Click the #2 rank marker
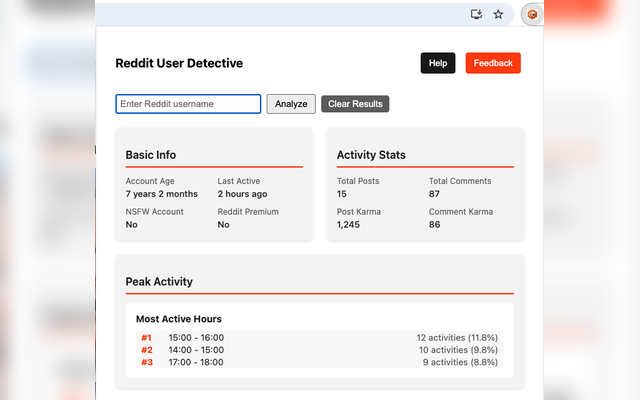The image size is (640, 400). click(x=147, y=350)
